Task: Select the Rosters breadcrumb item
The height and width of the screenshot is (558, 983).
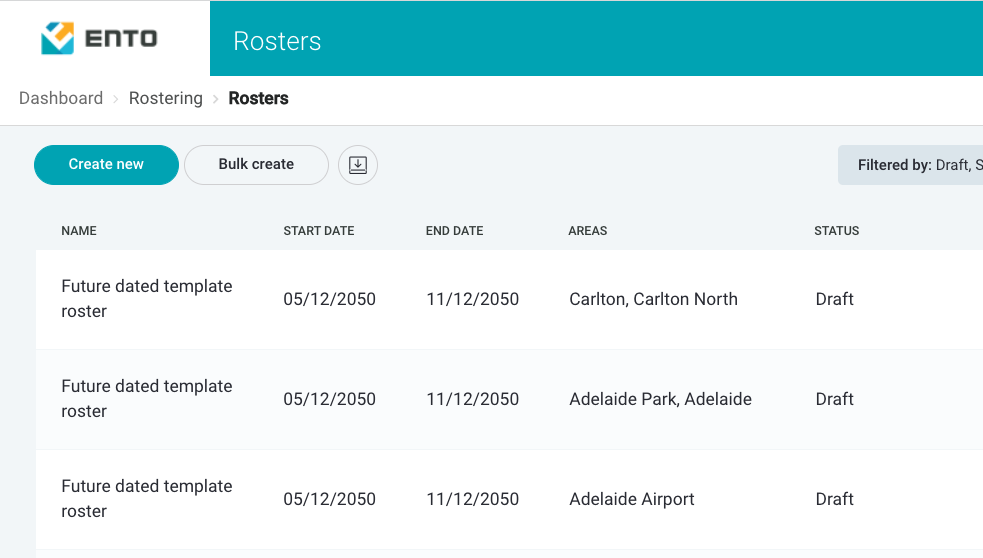Action: [258, 98]
